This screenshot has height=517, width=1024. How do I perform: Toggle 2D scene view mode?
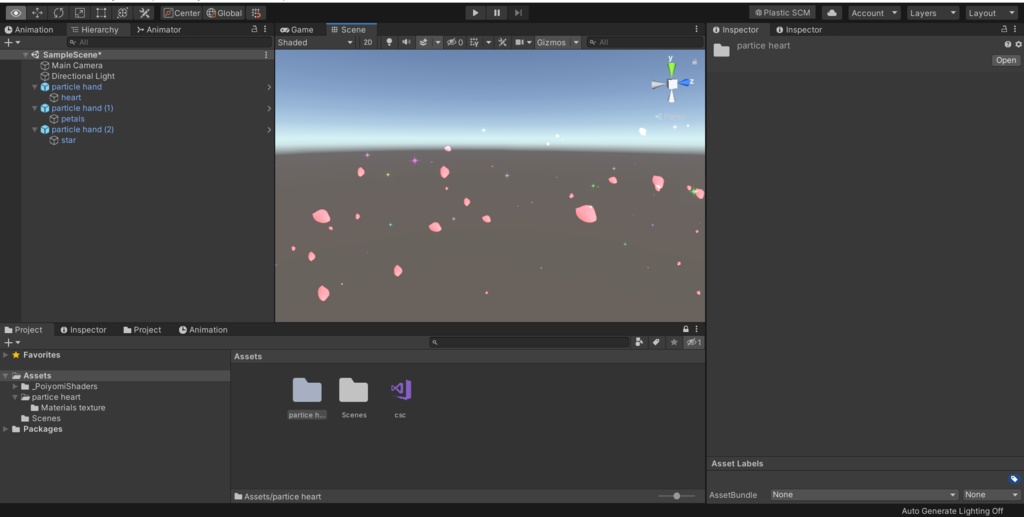click(x=368, y=42)
